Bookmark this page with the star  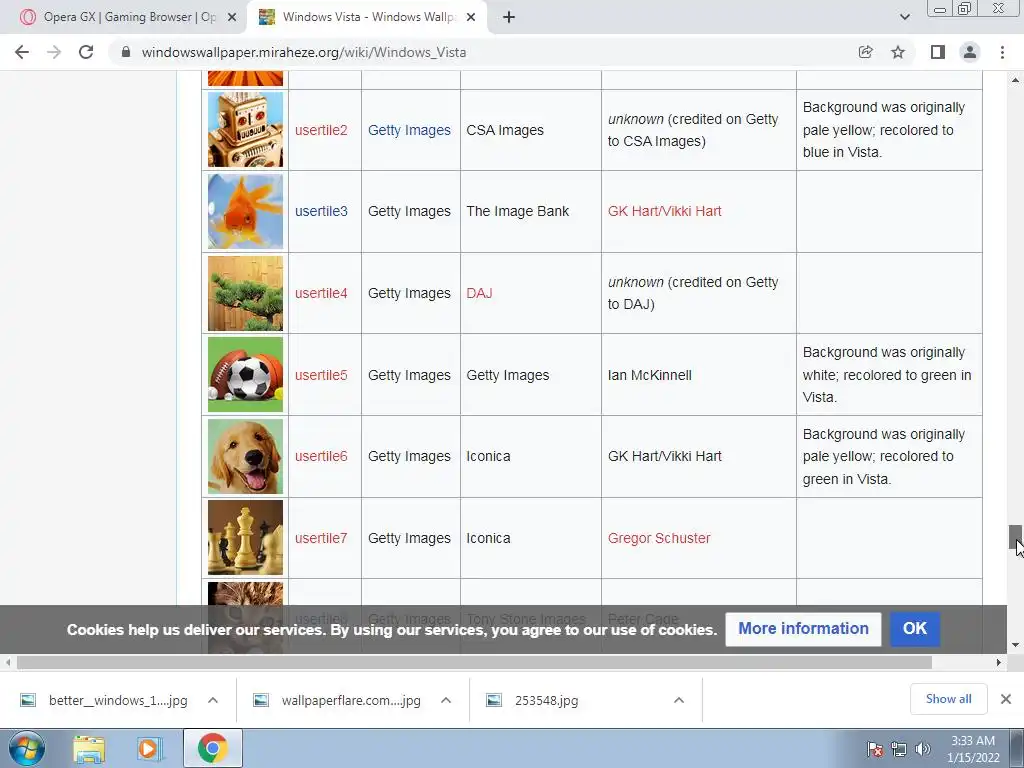click(x=898, y=52)
